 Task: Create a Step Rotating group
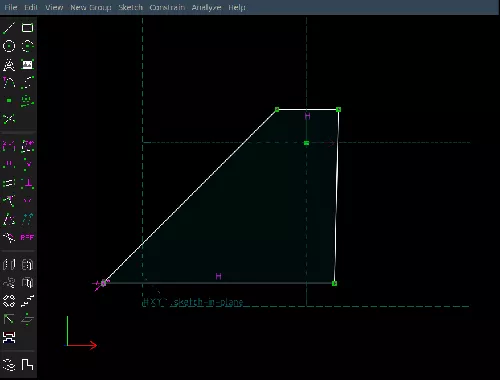pyautogui.click(x=9, y=301)
